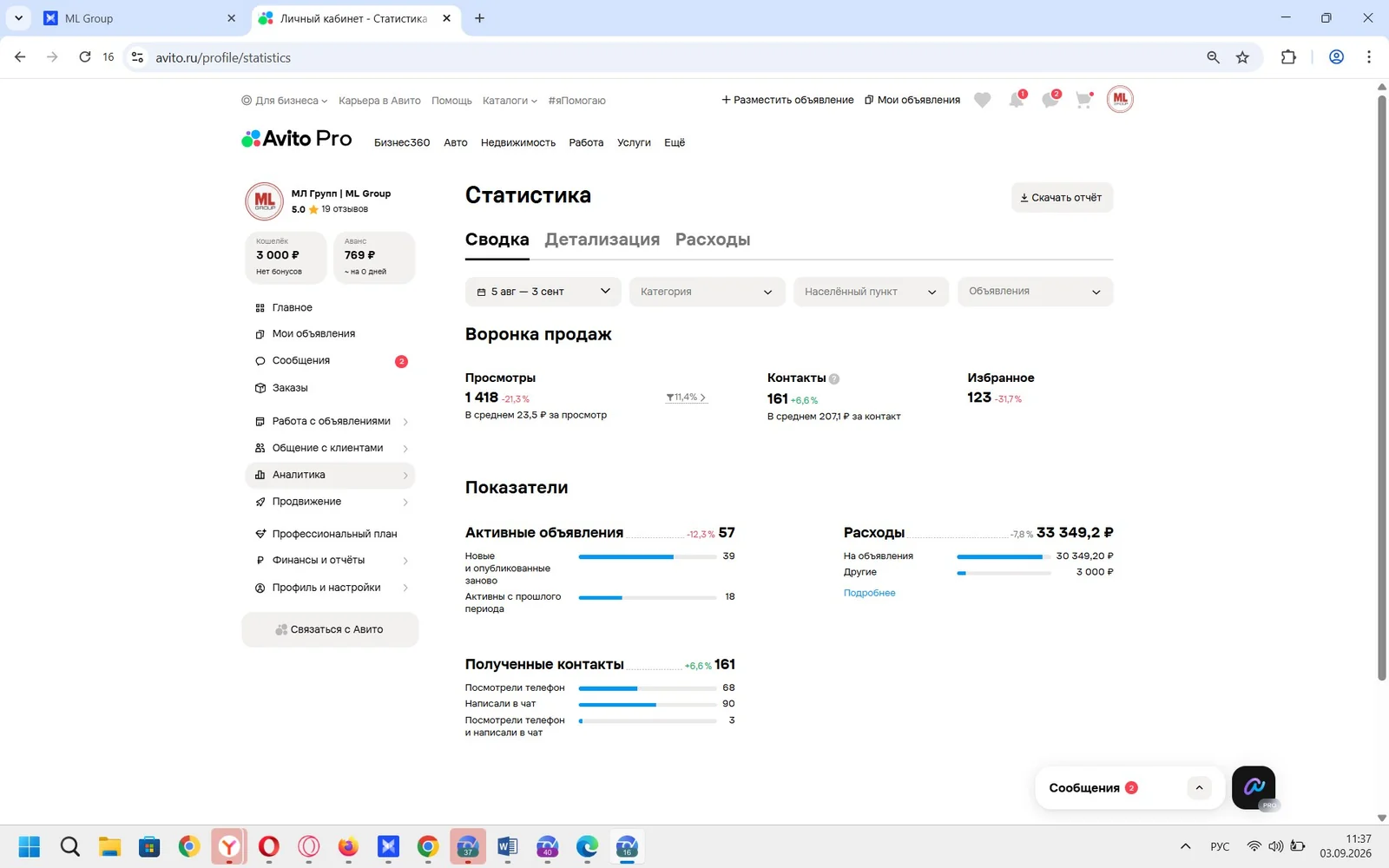Open Услуги navigation item
Screen dimensions: 1389x868
point(634,143)
